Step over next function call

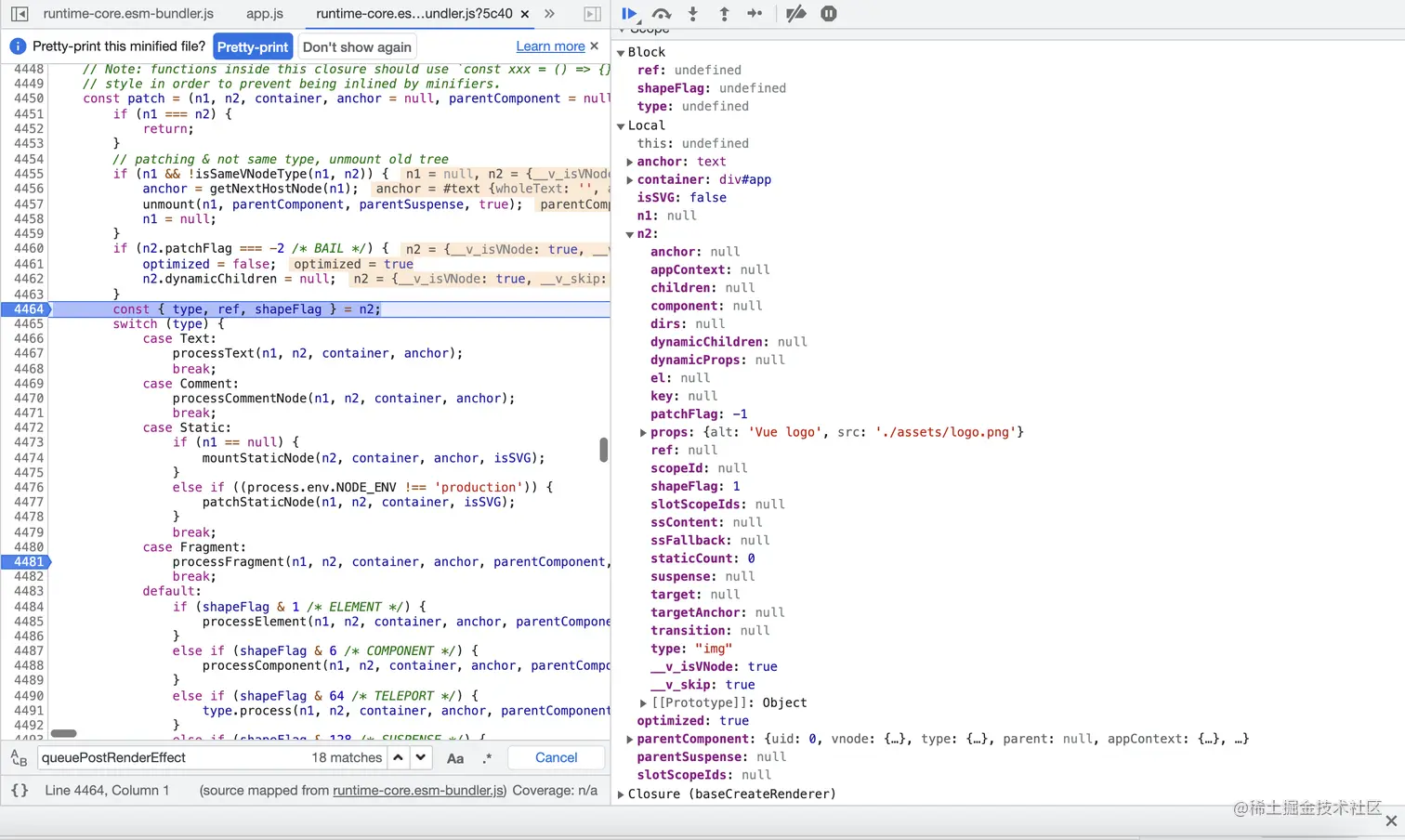coord(662,14)
